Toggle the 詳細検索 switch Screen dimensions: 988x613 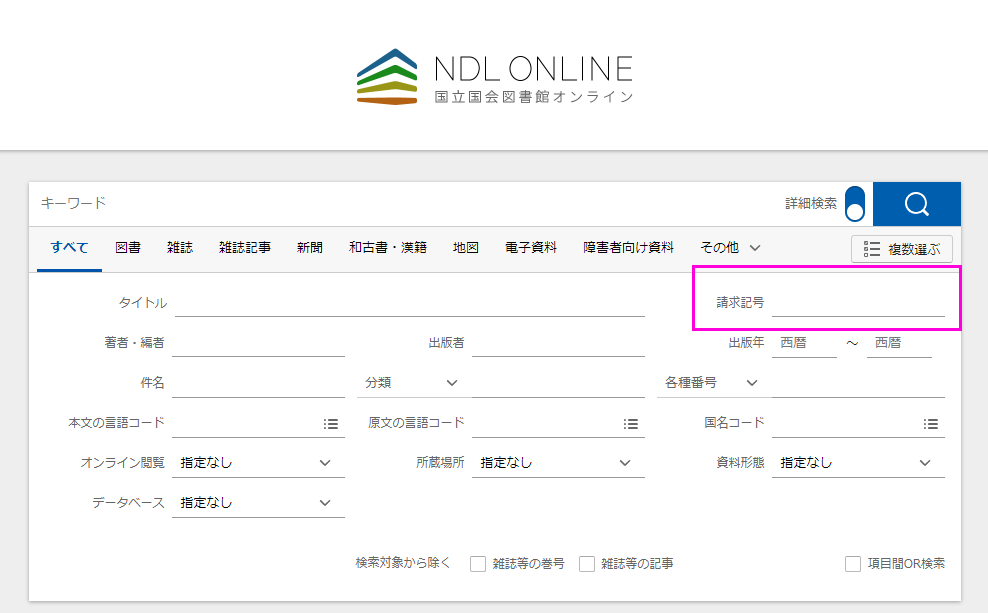tap(854, 203)
